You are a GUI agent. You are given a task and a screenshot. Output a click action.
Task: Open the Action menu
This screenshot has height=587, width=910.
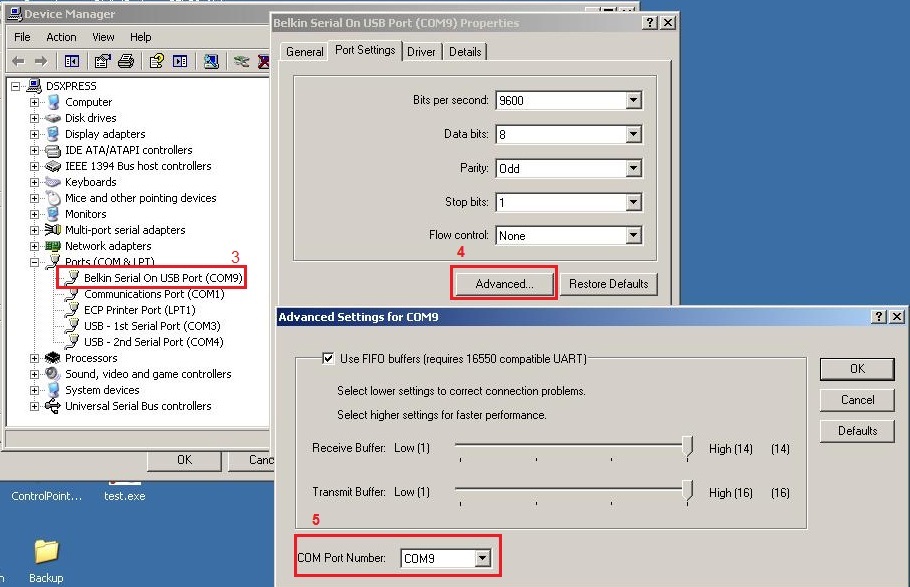[61, 37]
